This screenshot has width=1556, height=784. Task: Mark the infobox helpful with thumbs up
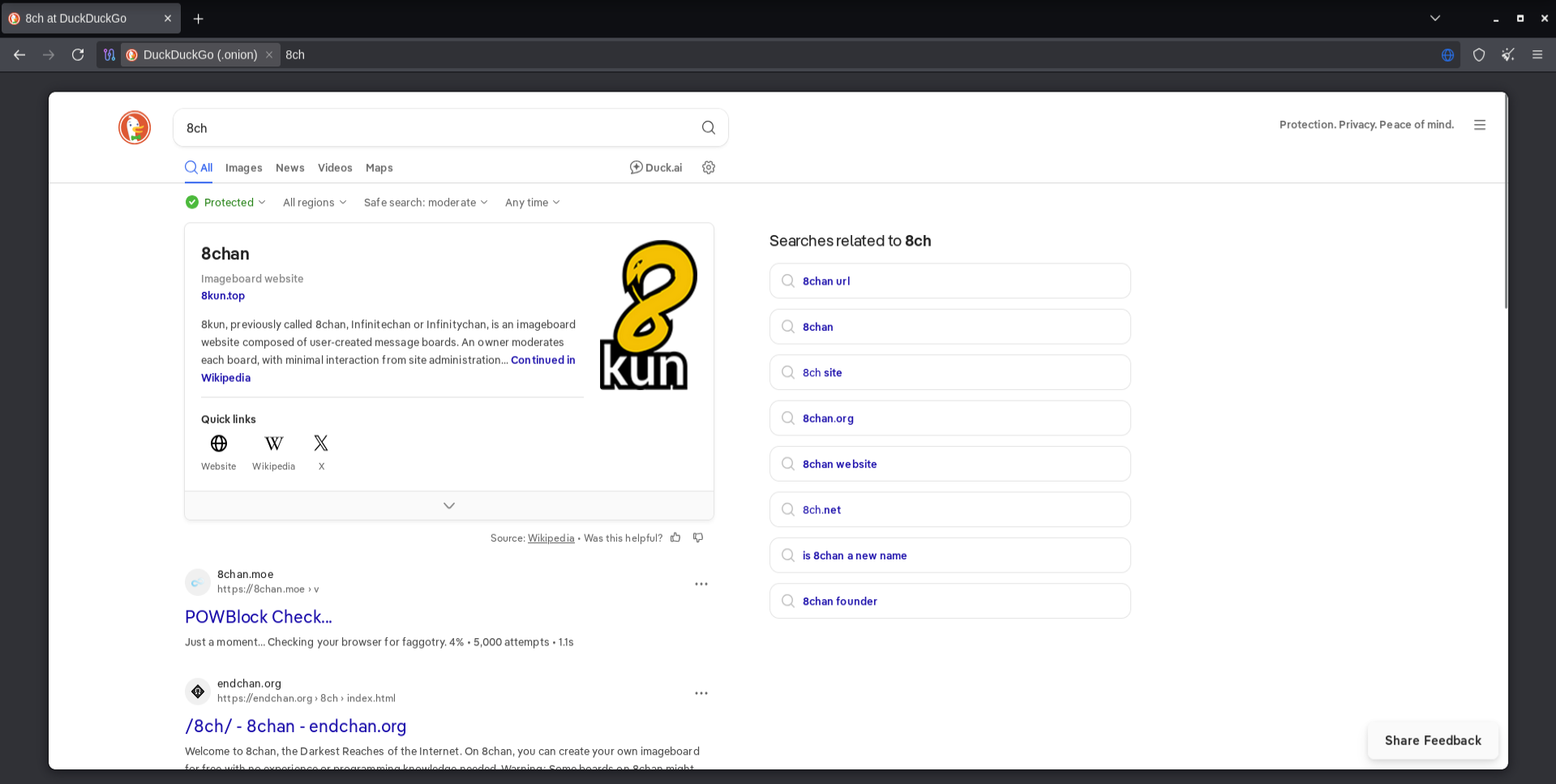[675, 538]
